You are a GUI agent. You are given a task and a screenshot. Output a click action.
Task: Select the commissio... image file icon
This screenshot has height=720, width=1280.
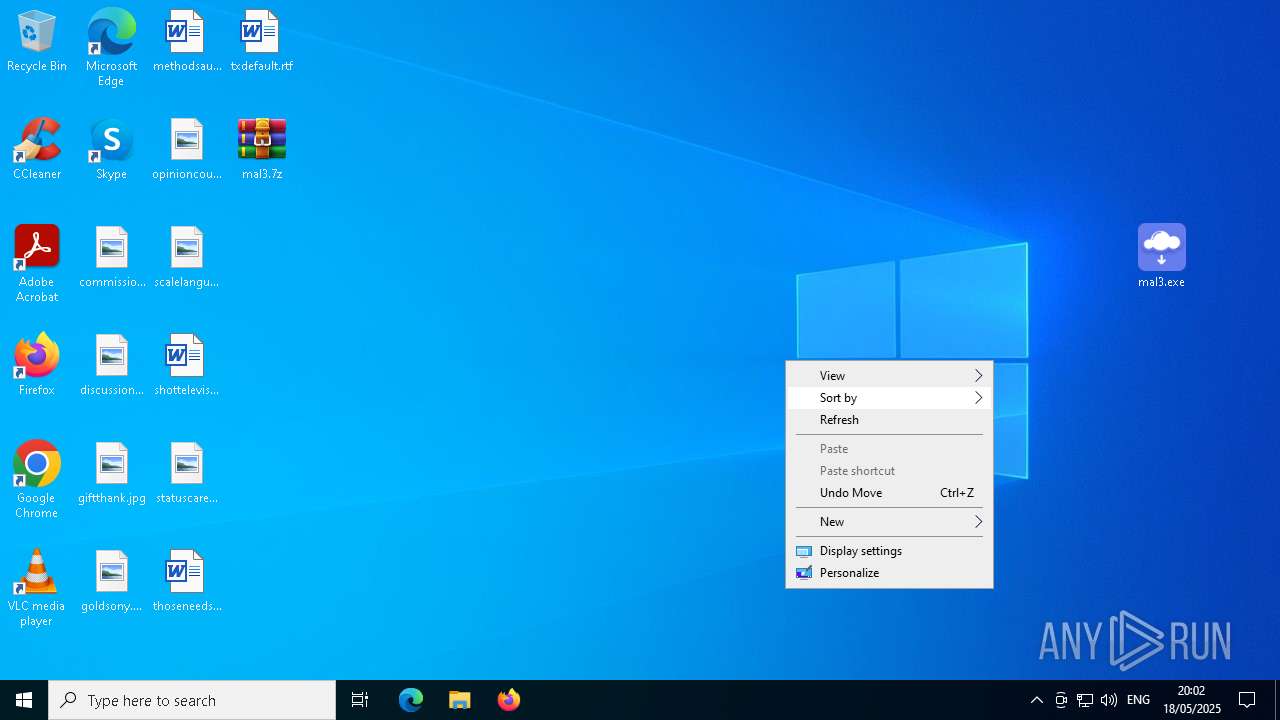click(x=111, y=258)
